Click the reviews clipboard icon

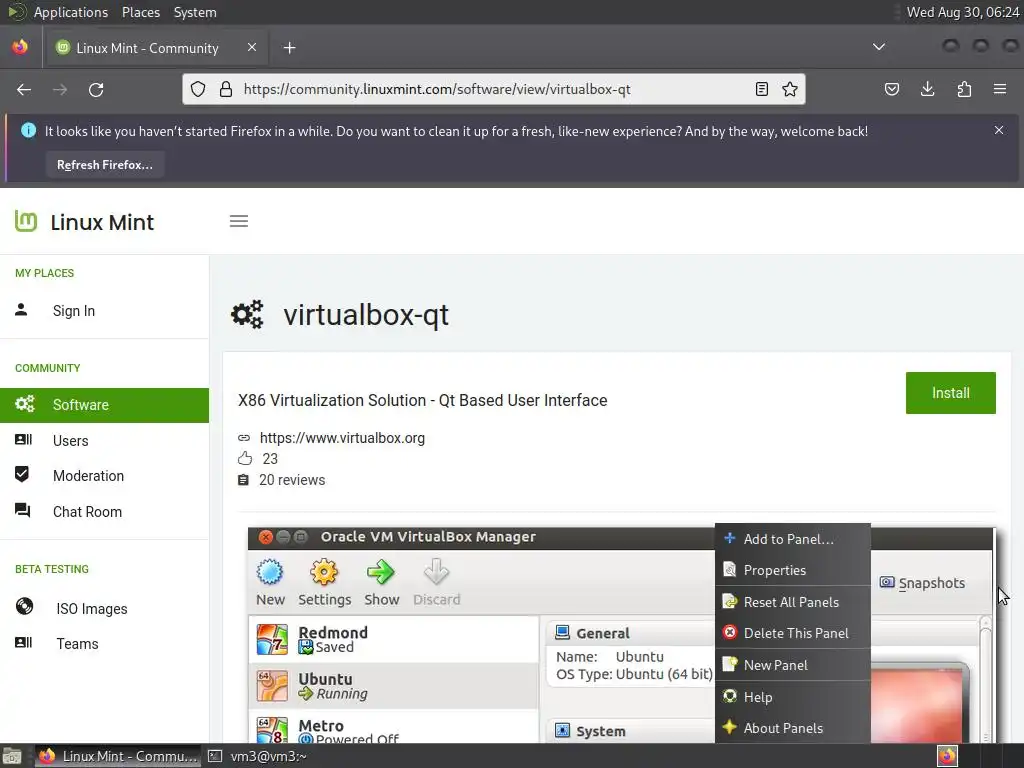pos(244,480)
